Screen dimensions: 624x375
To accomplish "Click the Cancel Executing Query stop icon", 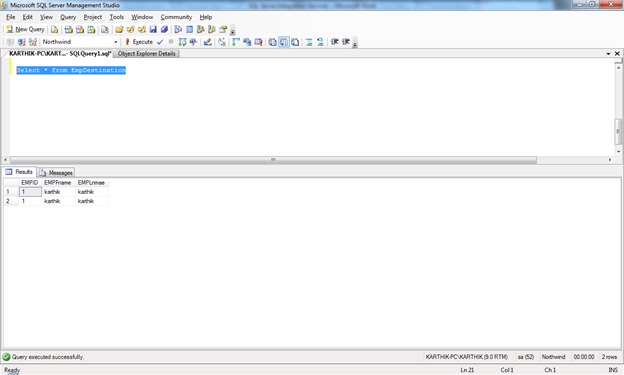I will pyautogui.click(x=171, y=42).
